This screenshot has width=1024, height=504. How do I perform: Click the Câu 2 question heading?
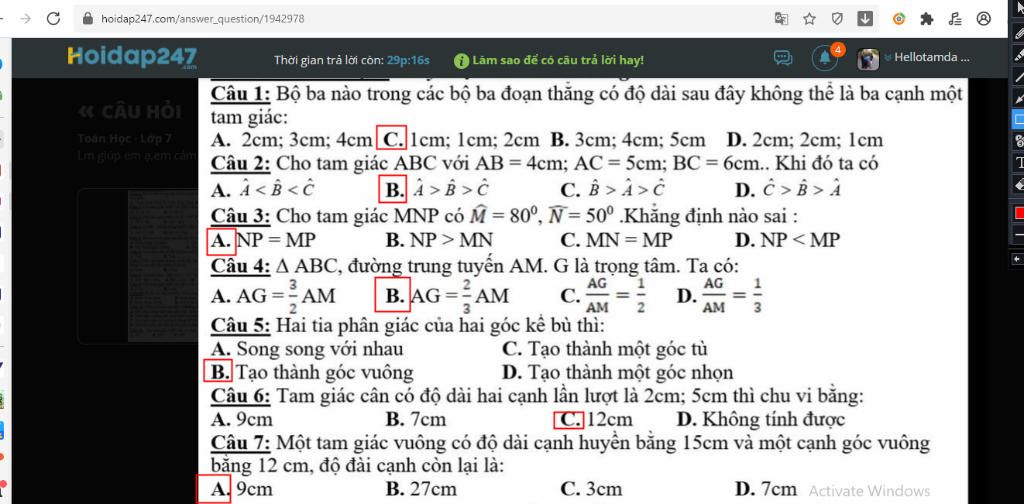click(x=241, y=163)
